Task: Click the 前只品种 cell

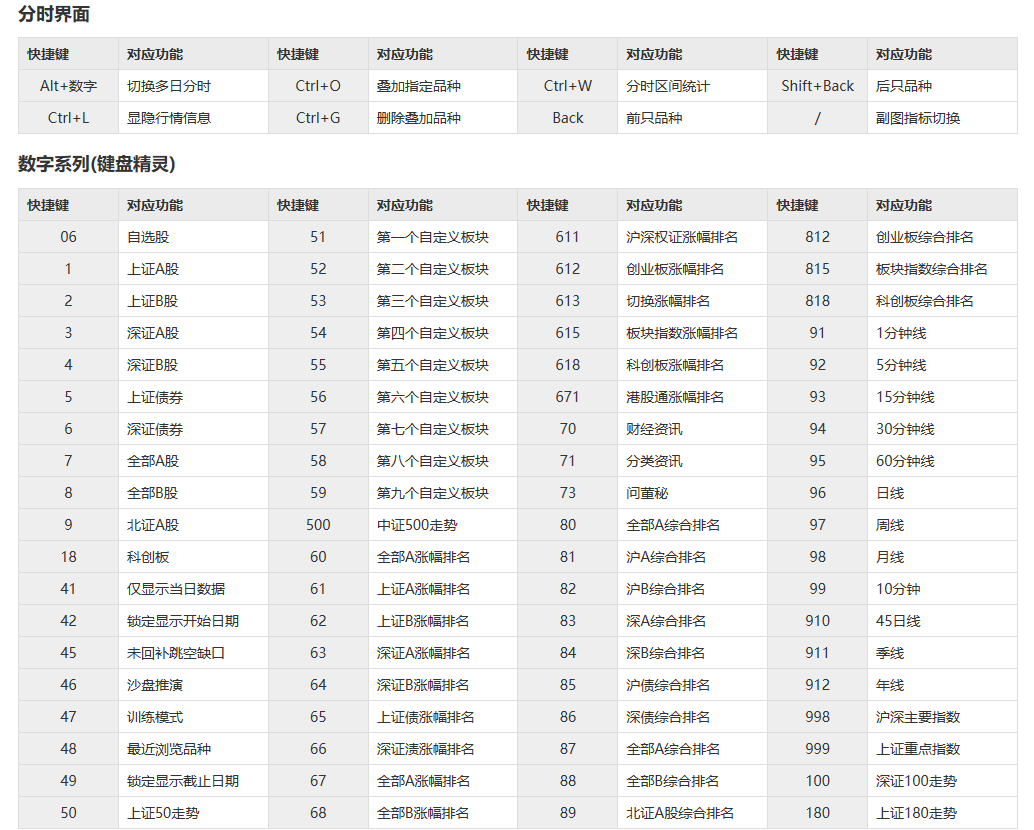Action: coord(692,118)
